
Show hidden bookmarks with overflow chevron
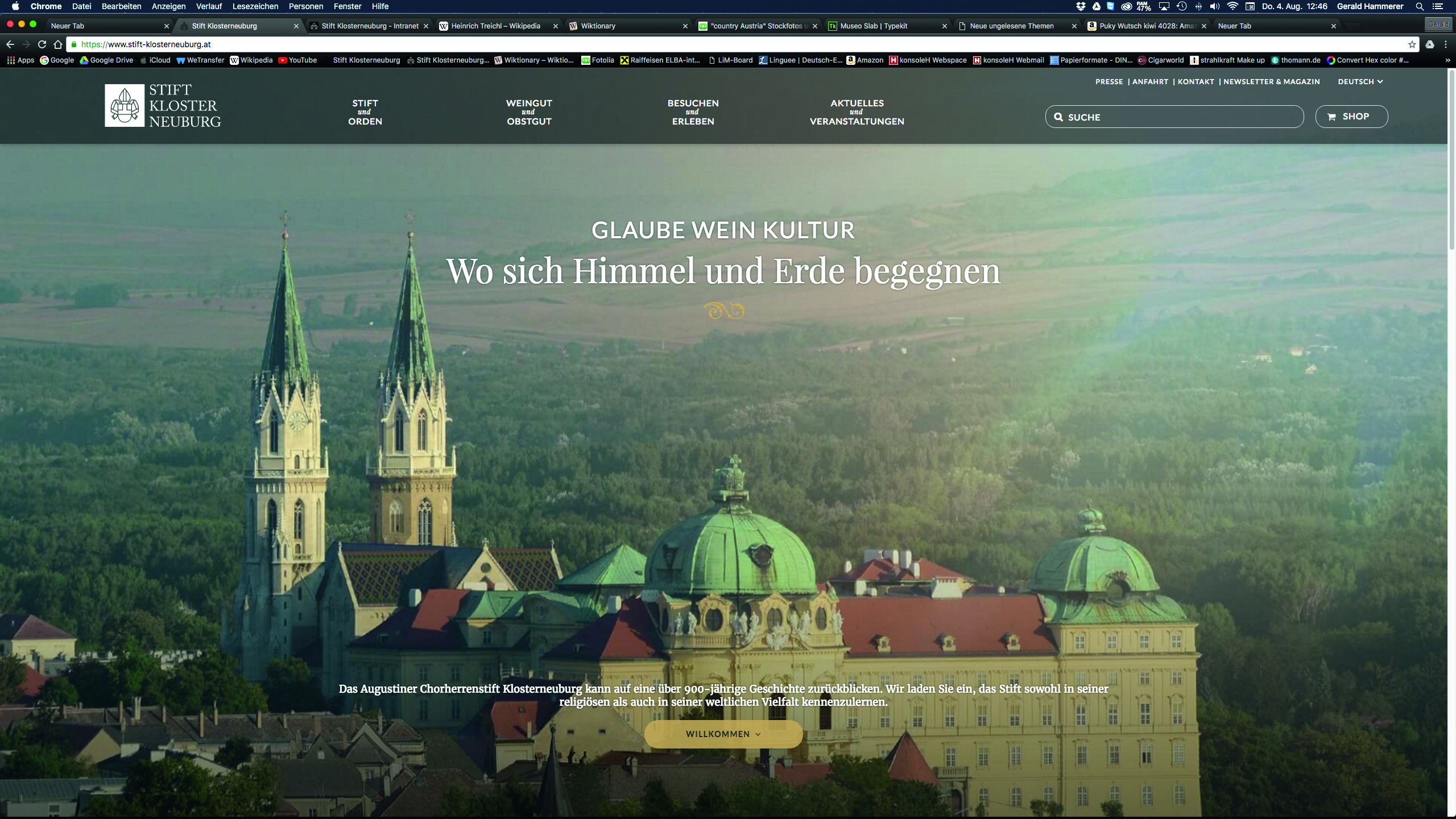tap(1447, 60)
